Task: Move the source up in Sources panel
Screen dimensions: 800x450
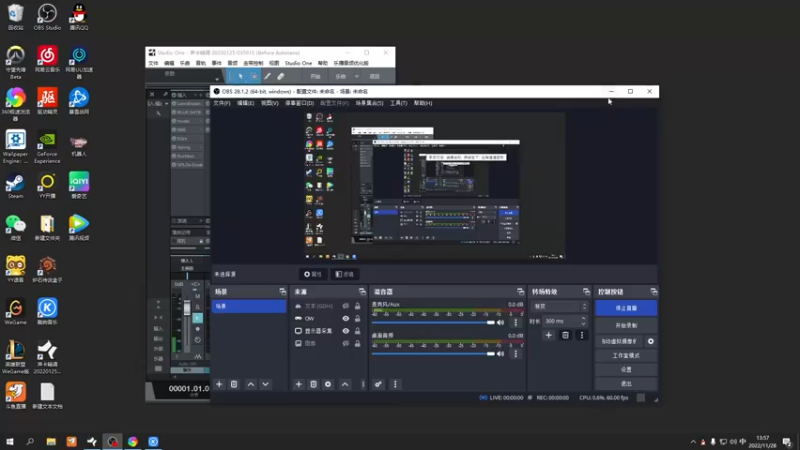Action: pyautogui.click(x=345, y=384)
